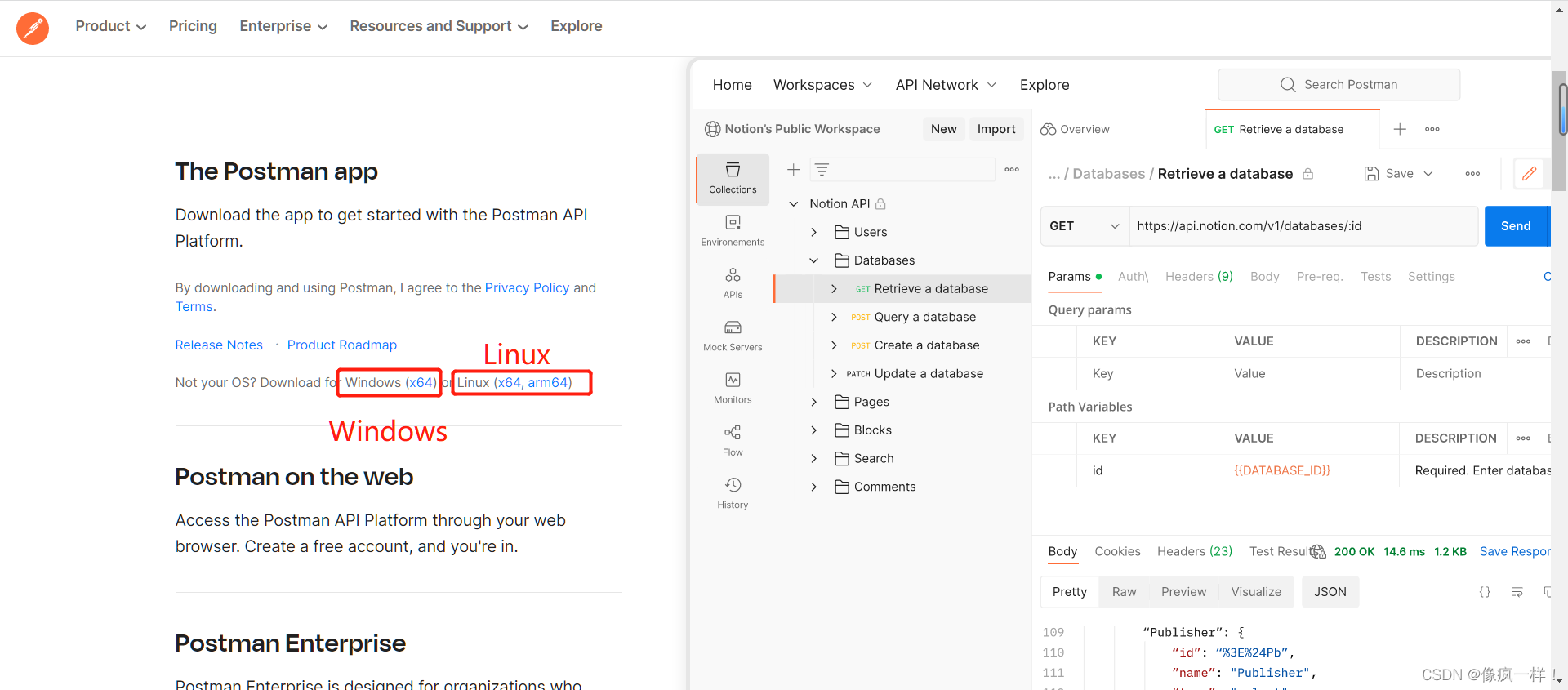The width and height of the screenshot is (1568, 690).
Task: Open the Release Notes link
Action: (x=219, y=345)
